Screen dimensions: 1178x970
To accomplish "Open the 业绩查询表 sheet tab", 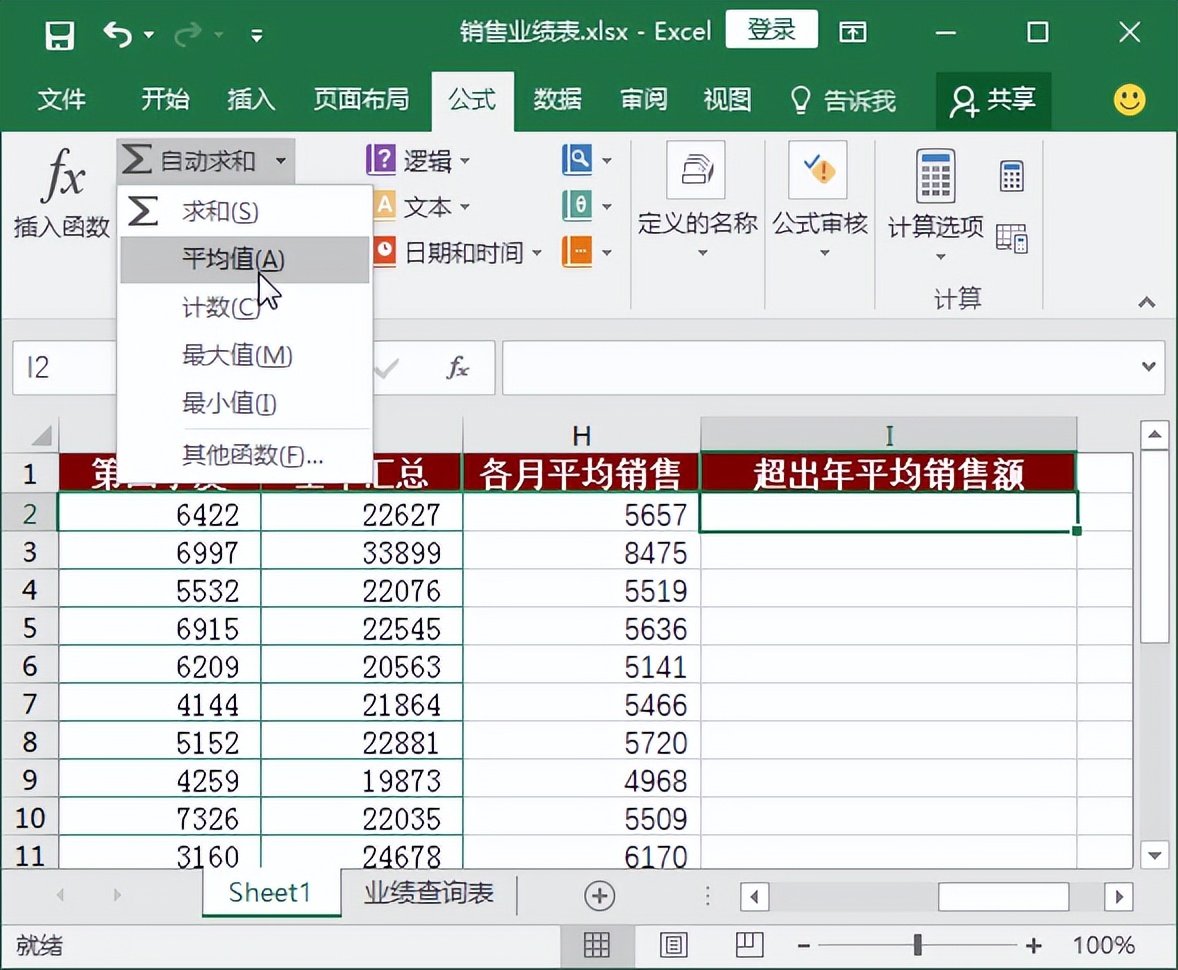I will (428, 894).
